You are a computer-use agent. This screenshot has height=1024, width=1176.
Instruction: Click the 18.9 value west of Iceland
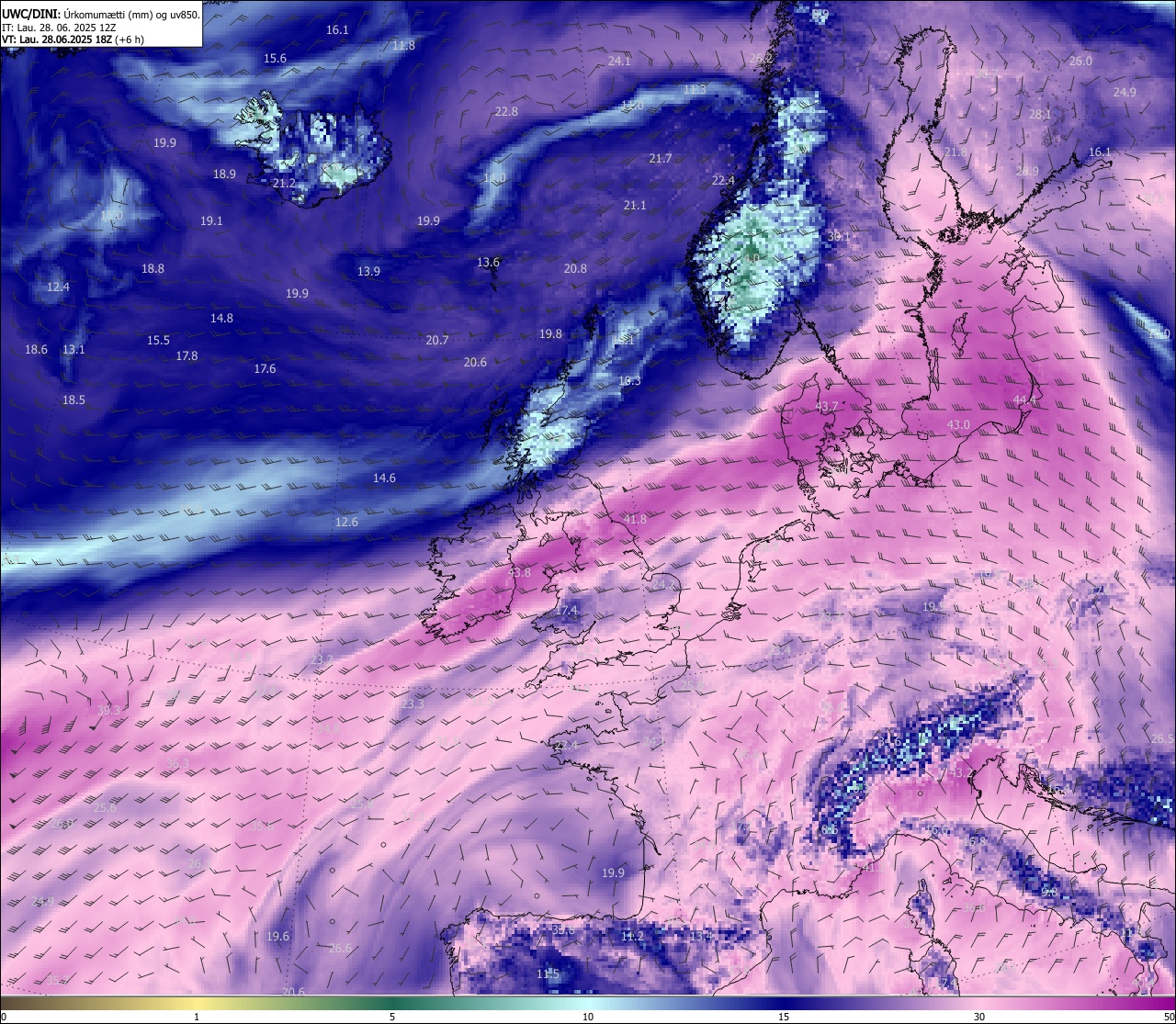click(224, 174)
